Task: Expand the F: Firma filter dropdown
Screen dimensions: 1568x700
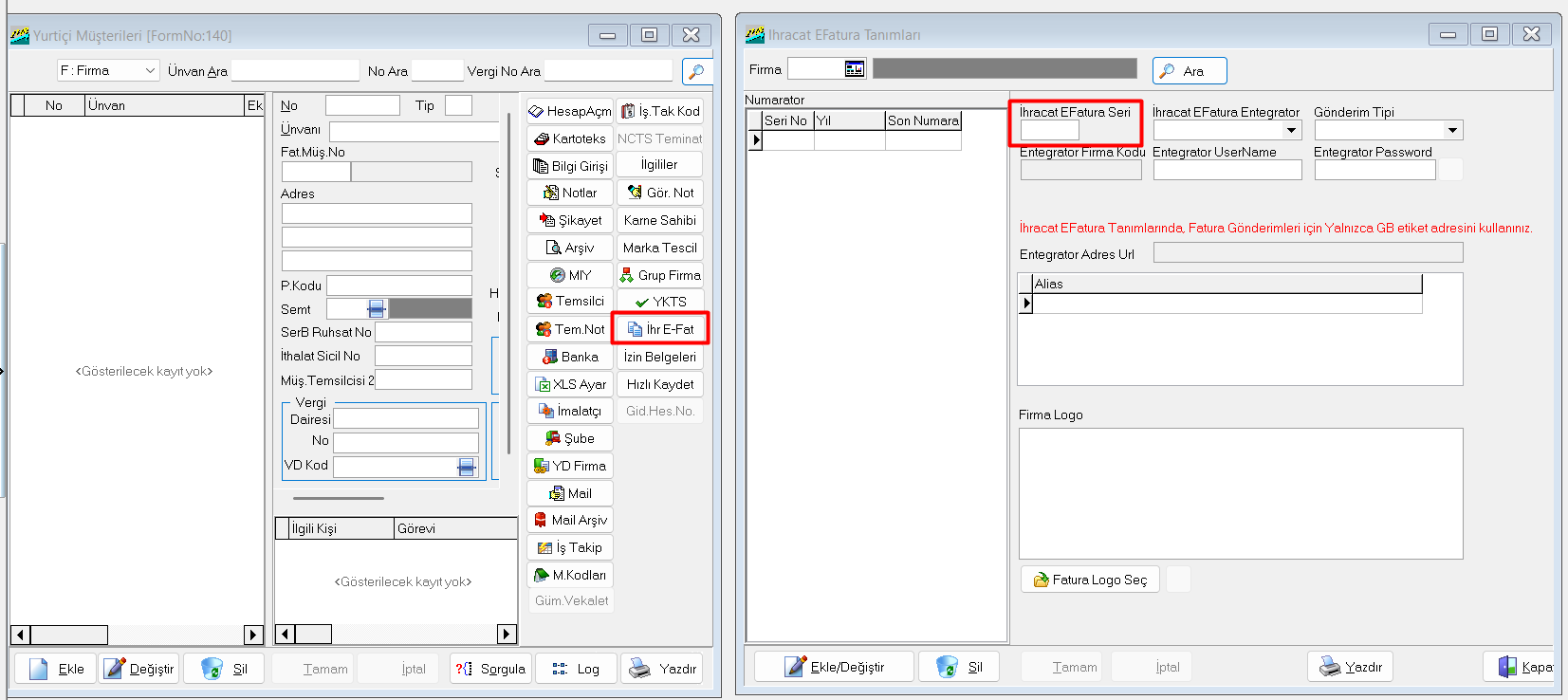Action: tap(150, 71)
